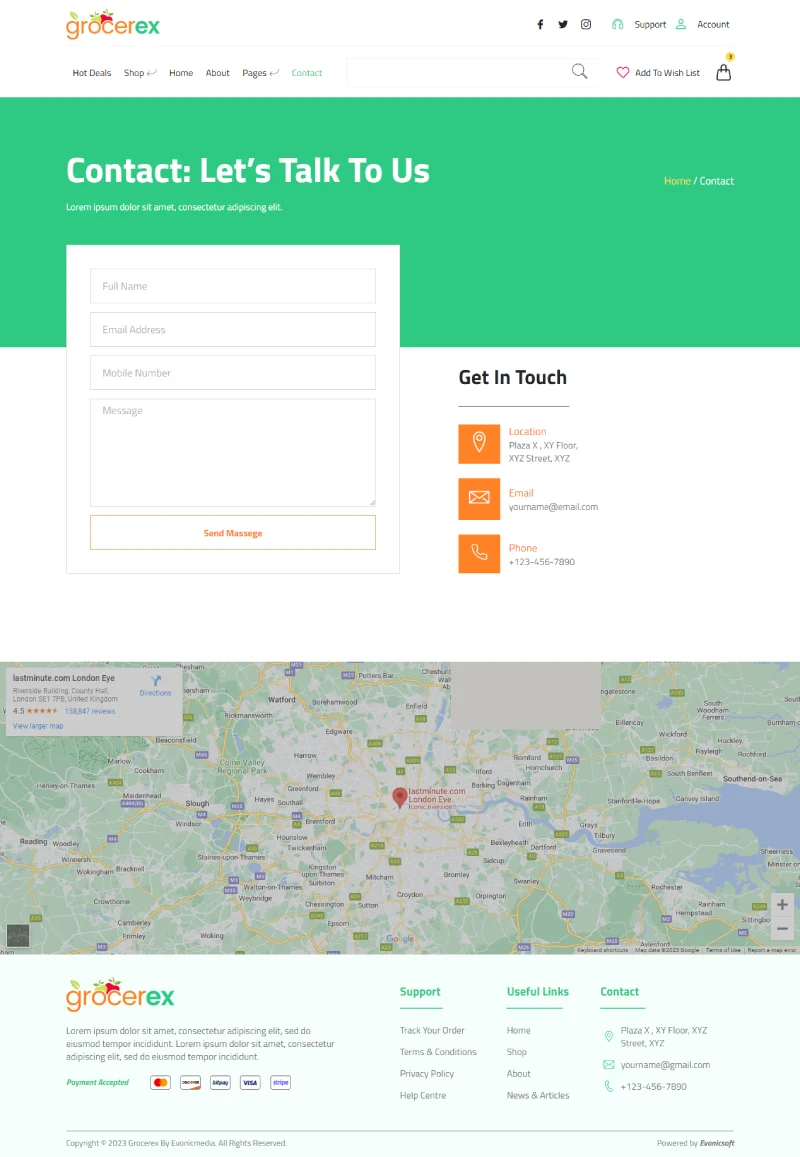Open Hot Deals menu item
This screenshot has height=1157, width=800.
pyautogui.click(x=92, y=73)
